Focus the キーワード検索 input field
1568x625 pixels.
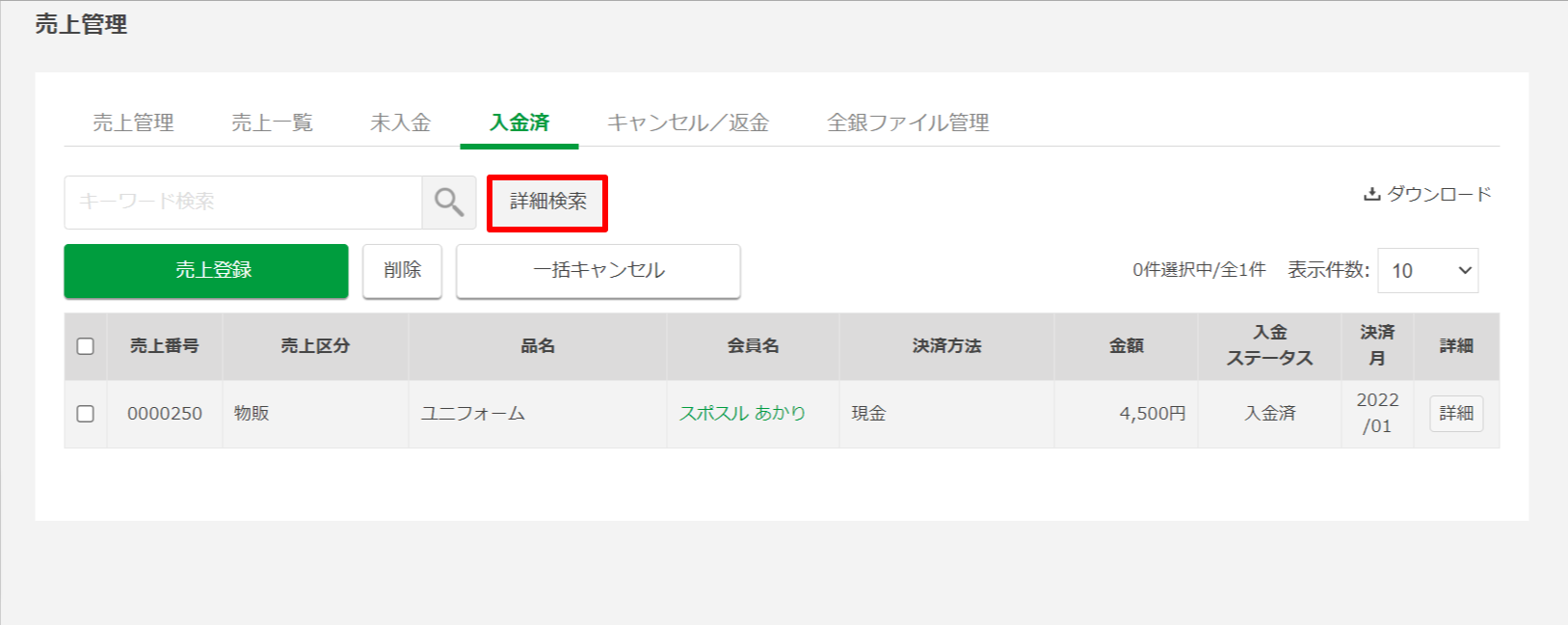click(243, 202)
